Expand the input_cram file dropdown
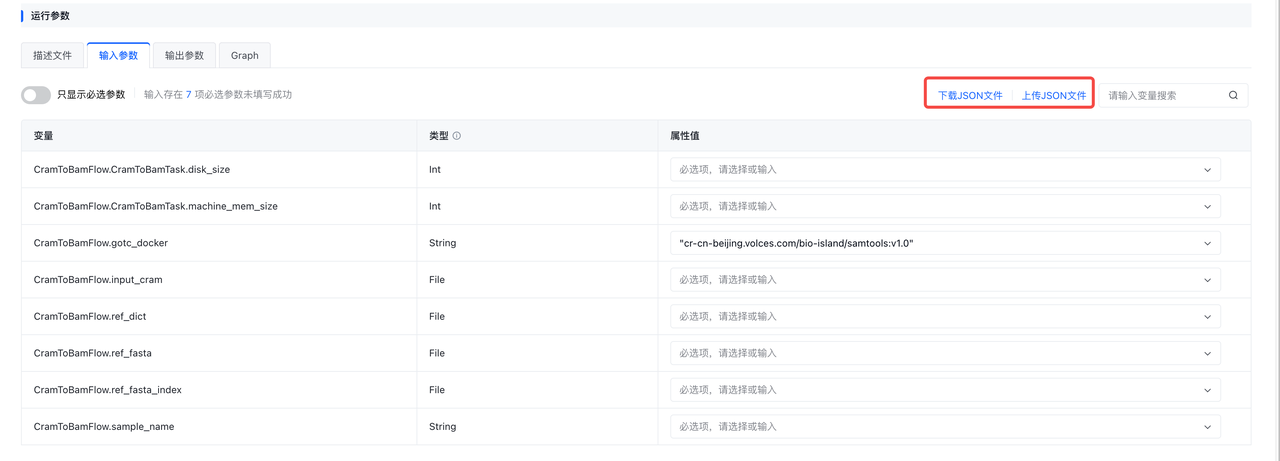The width and height of the screenshot is (1280, 461). pyautogui.click(x=1208, y=280)
